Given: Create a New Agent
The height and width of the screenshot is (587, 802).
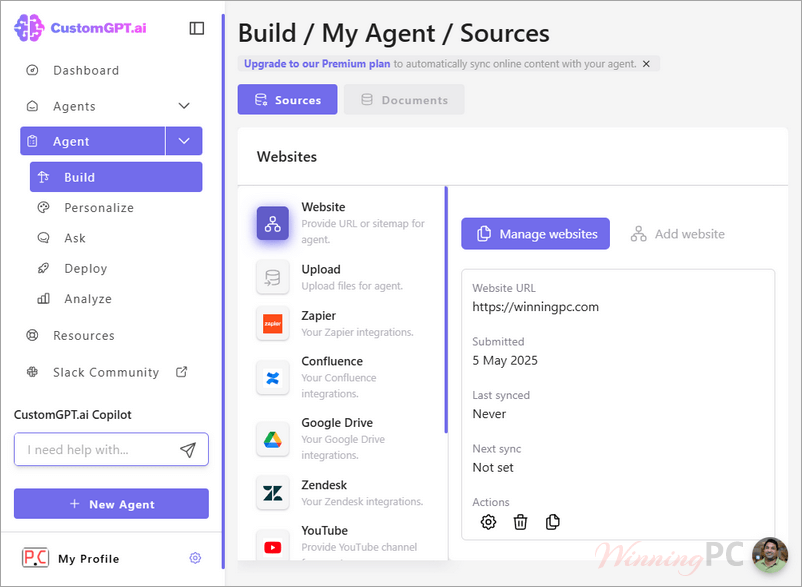Looking at the screenshot, I should [111, 504].
